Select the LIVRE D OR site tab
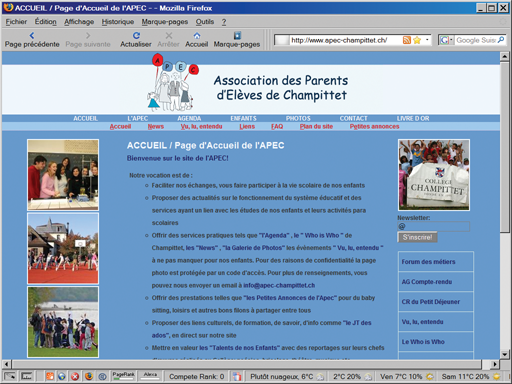Screen dimensions: 512x384 413,118
